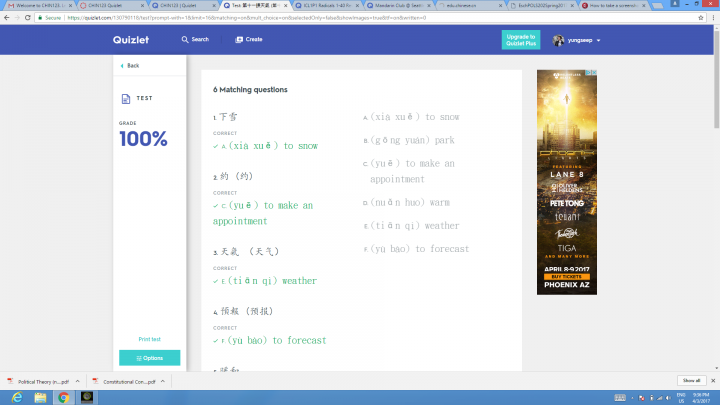
Task: Expand Political Theory pdf download chevron
Action: (x=78, y=381)
